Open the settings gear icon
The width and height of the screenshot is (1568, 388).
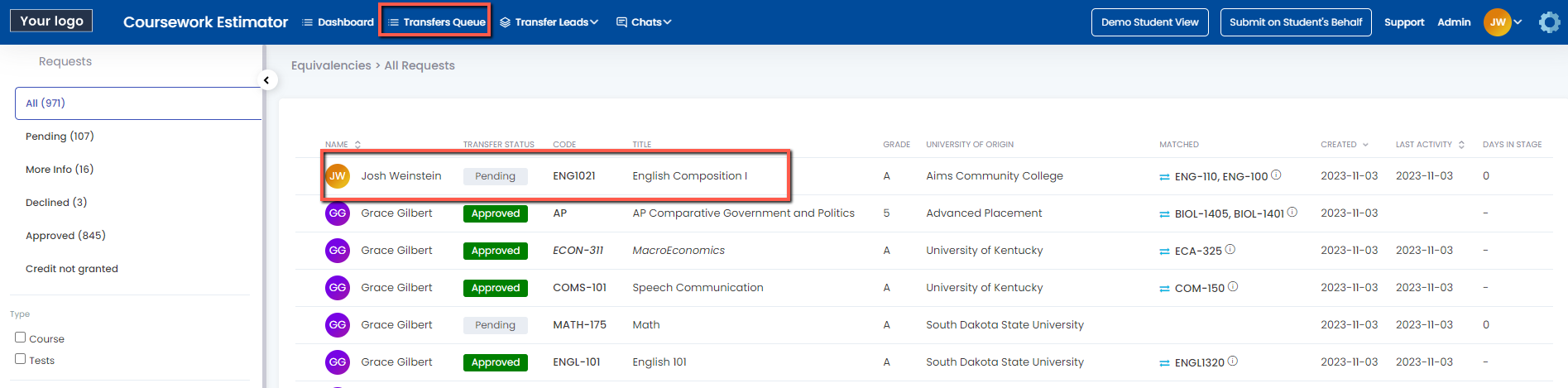coord(1549,22)
